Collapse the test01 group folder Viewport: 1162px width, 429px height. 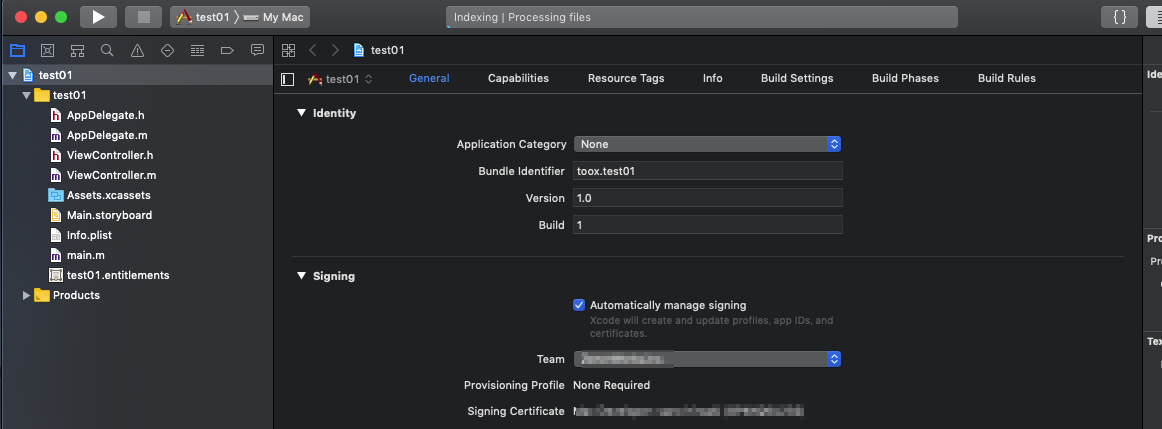point(27,96)
